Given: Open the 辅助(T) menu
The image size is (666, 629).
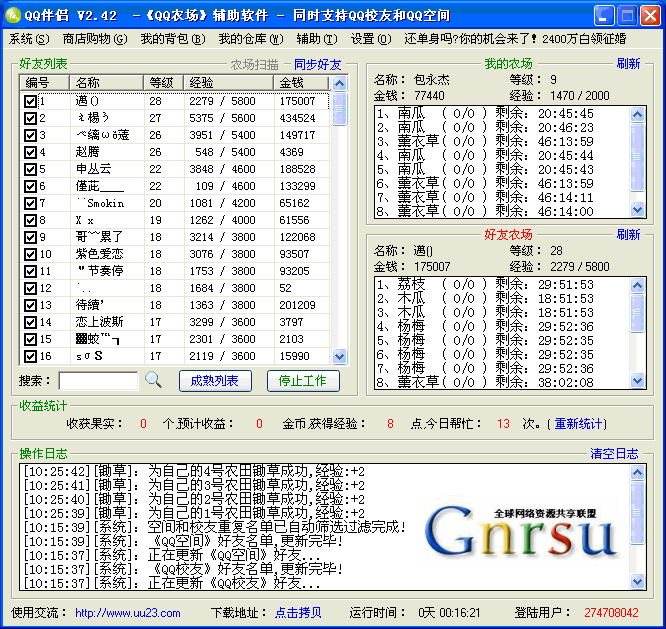Looking at the screenshot, I should (317, 39).
